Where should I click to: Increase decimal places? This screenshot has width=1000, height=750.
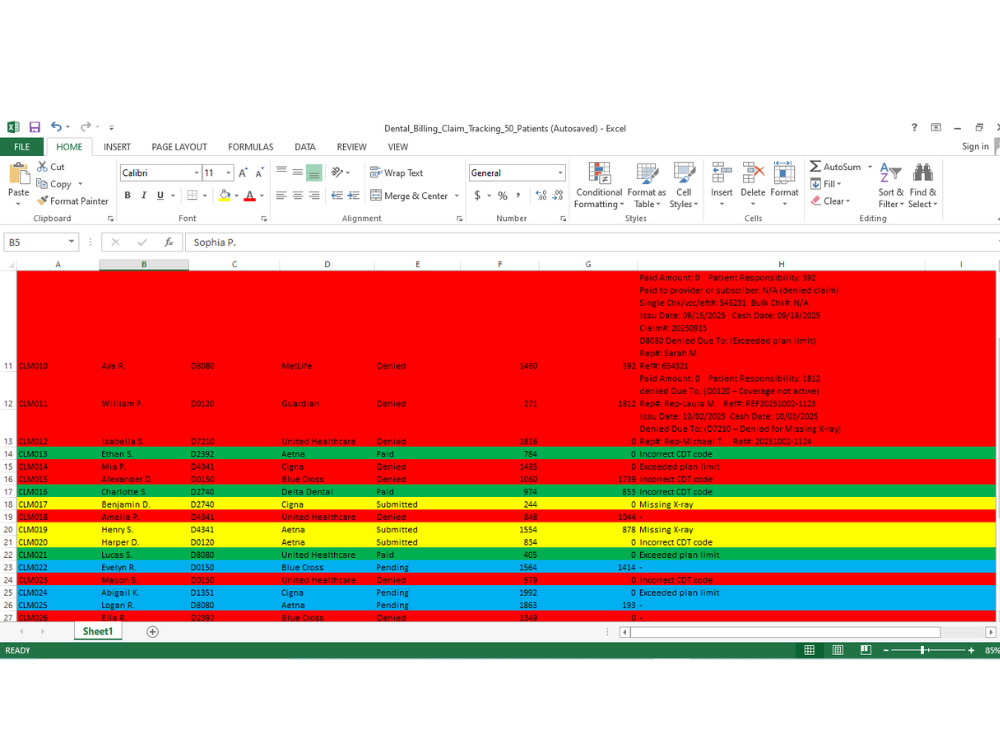[541, 195]
